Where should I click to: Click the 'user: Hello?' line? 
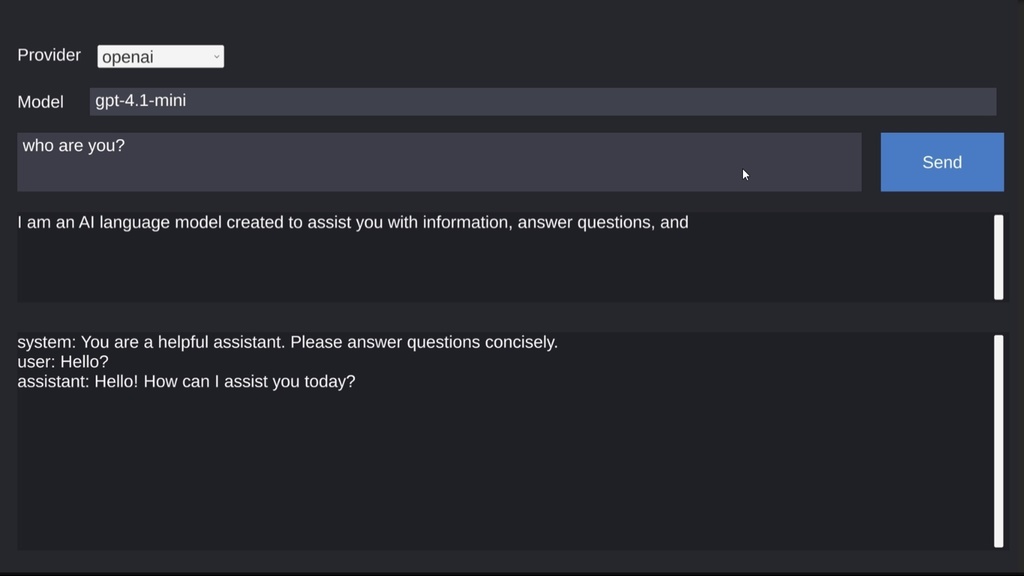coord(62,361)
